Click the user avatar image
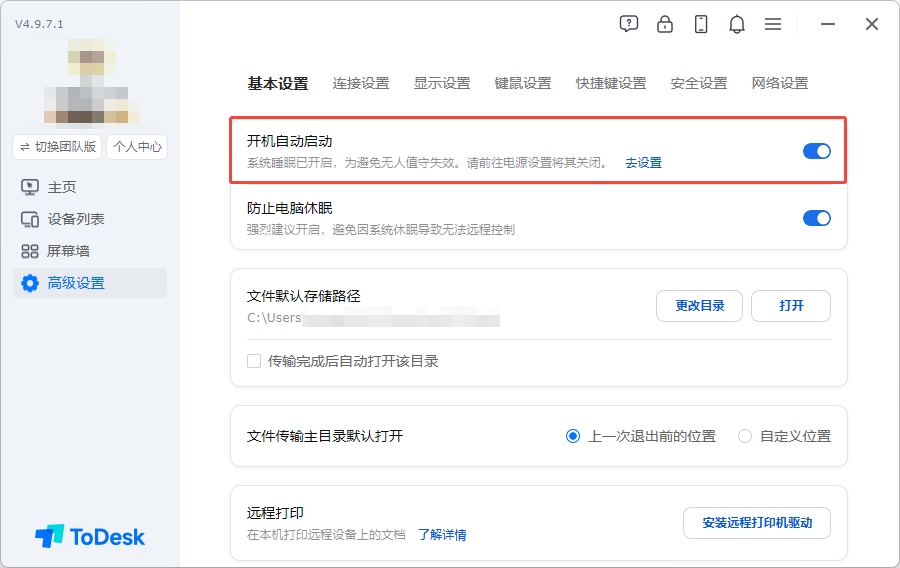Viewport: 900px width, 568px height. [92, 81]
